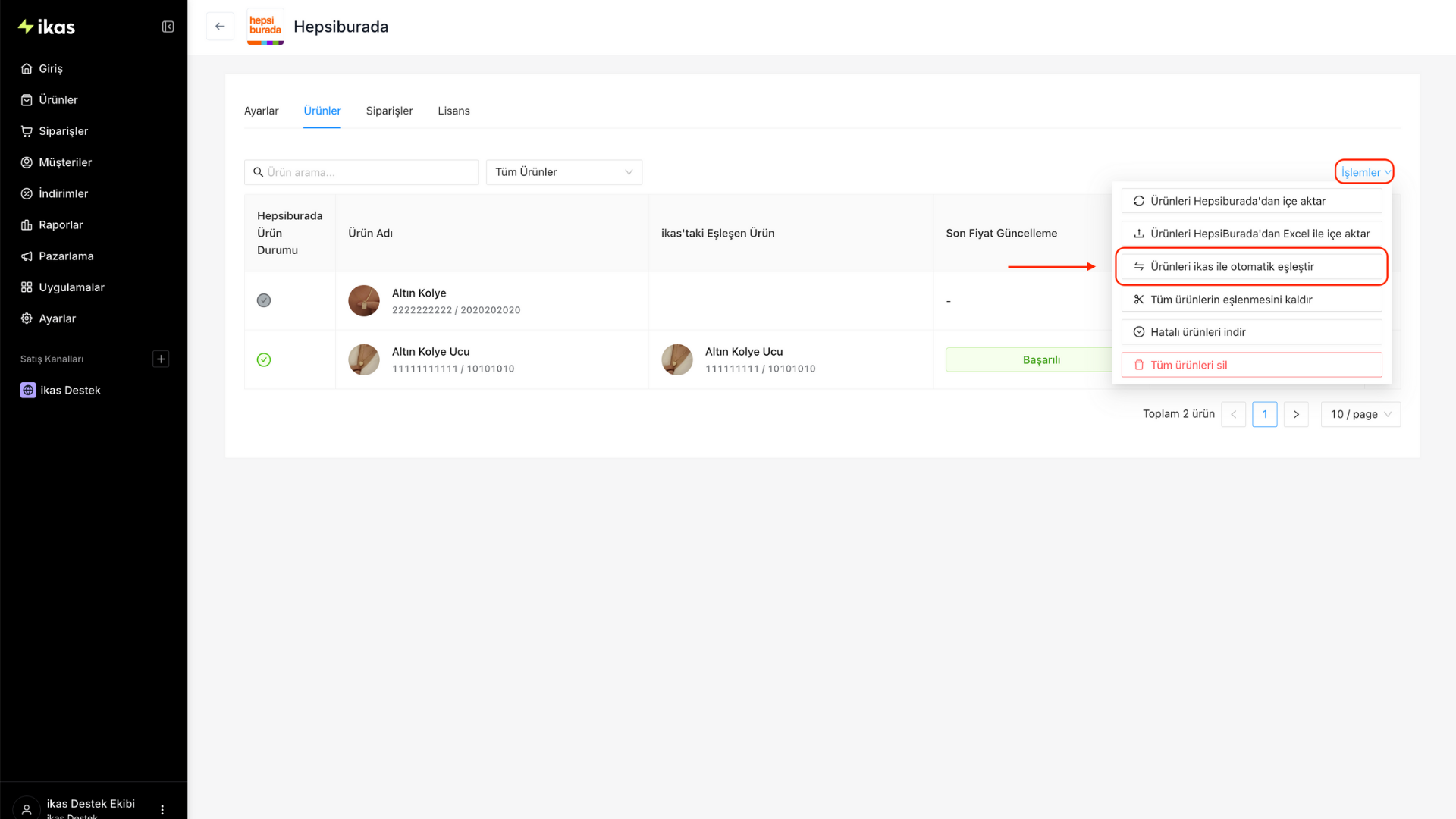Go to next page of products
The height and width of the screenshot is (819, 1456).
tap(1296, 414)
